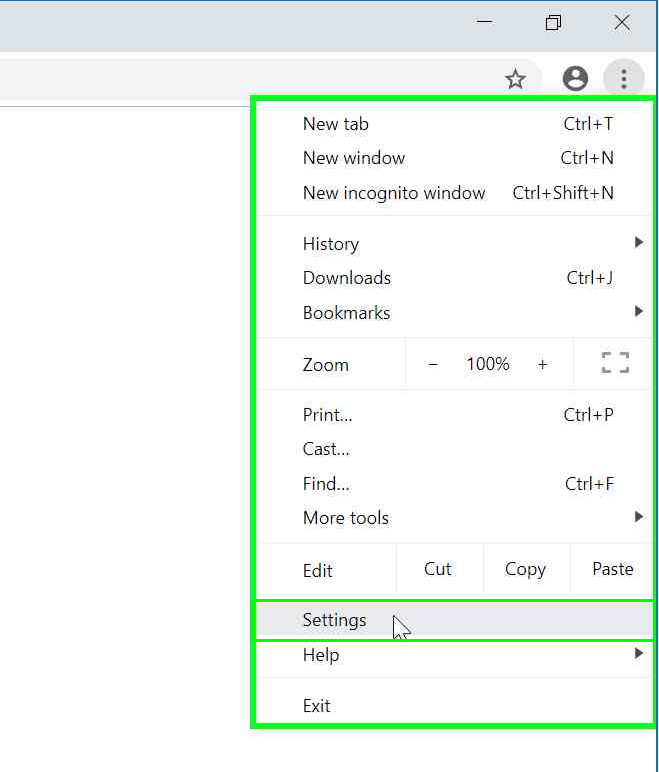Choose Exit to close Chrome
659x772 pixels.
454,706
